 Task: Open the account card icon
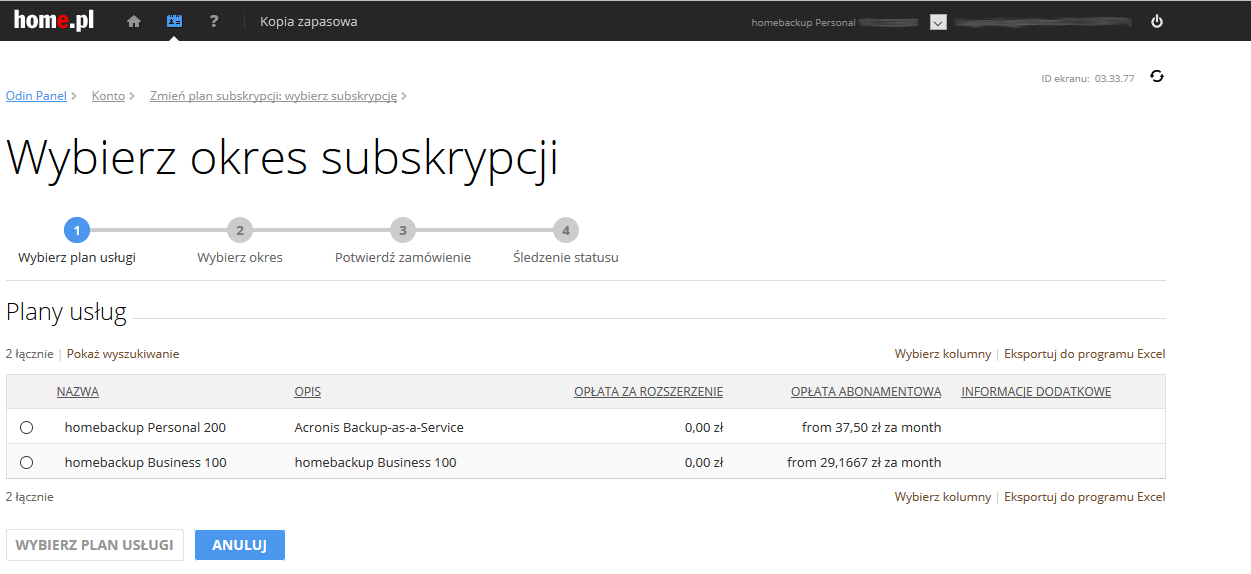[174, 21]
